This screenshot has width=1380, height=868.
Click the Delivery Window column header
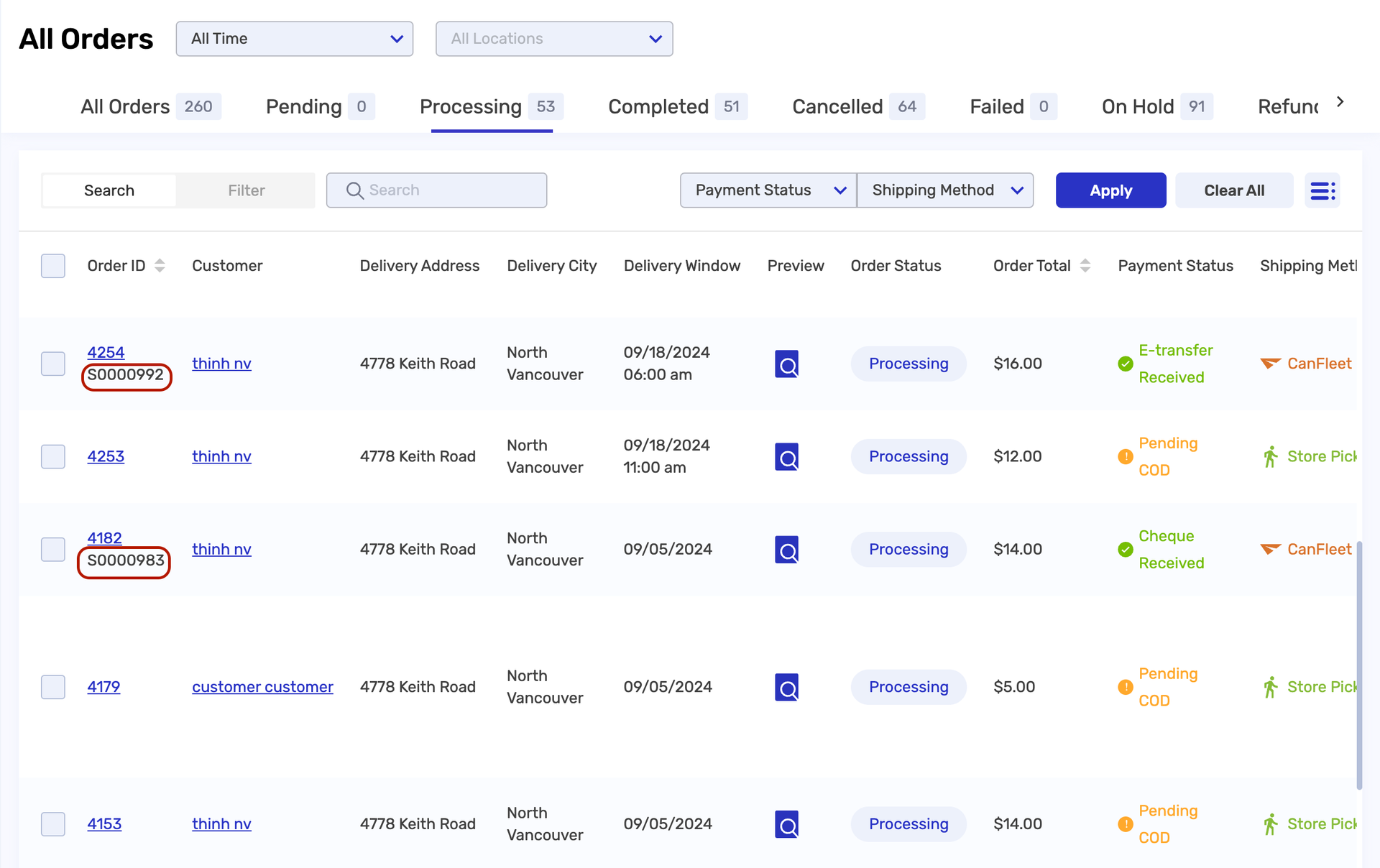tap(682, 266)
